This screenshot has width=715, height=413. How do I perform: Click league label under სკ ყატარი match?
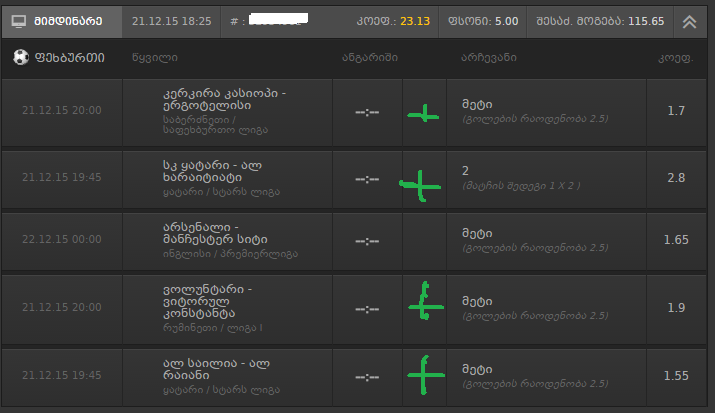[221, 192]
